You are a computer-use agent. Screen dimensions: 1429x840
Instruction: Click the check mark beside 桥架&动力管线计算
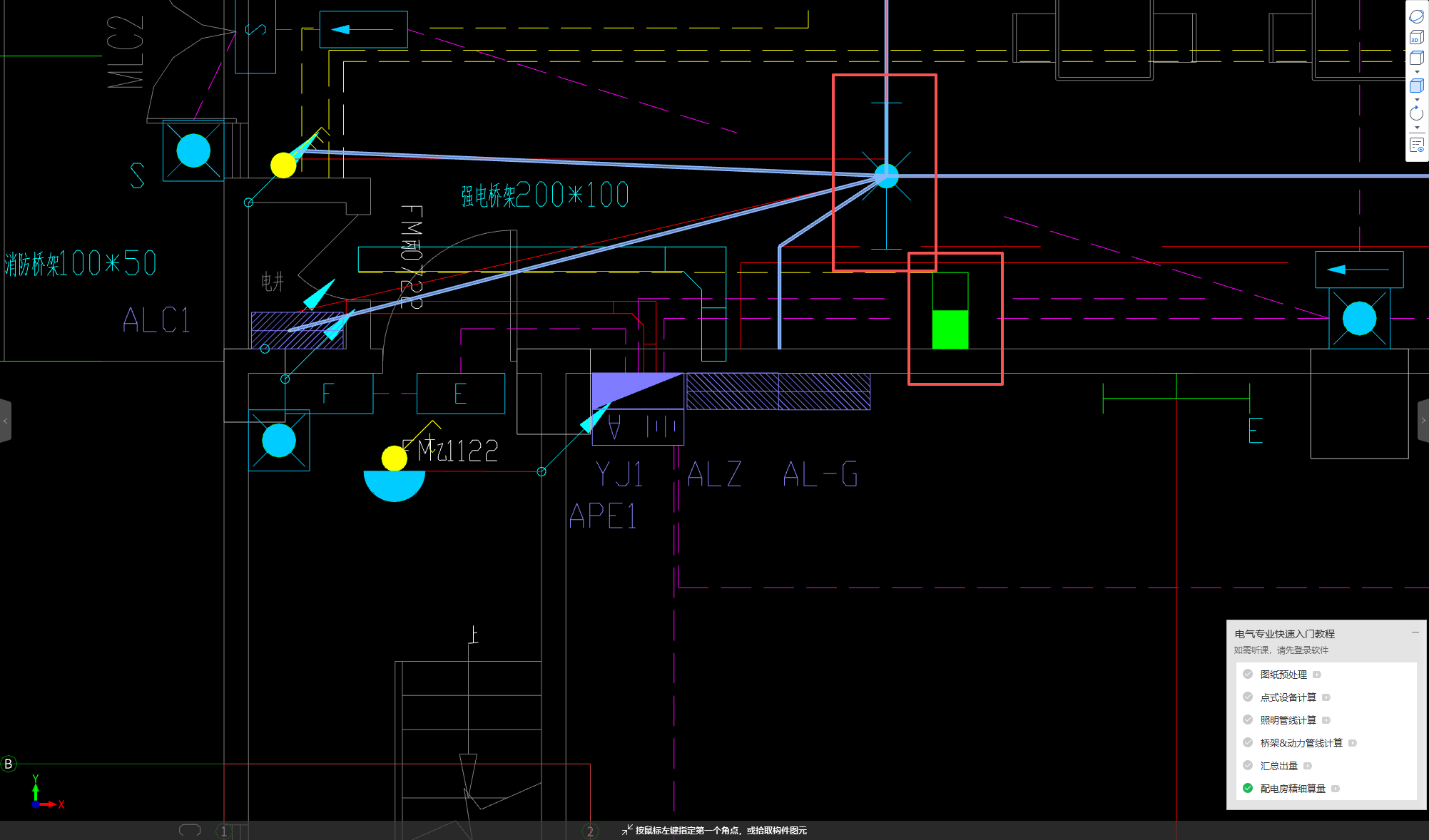pos(1248,742)
